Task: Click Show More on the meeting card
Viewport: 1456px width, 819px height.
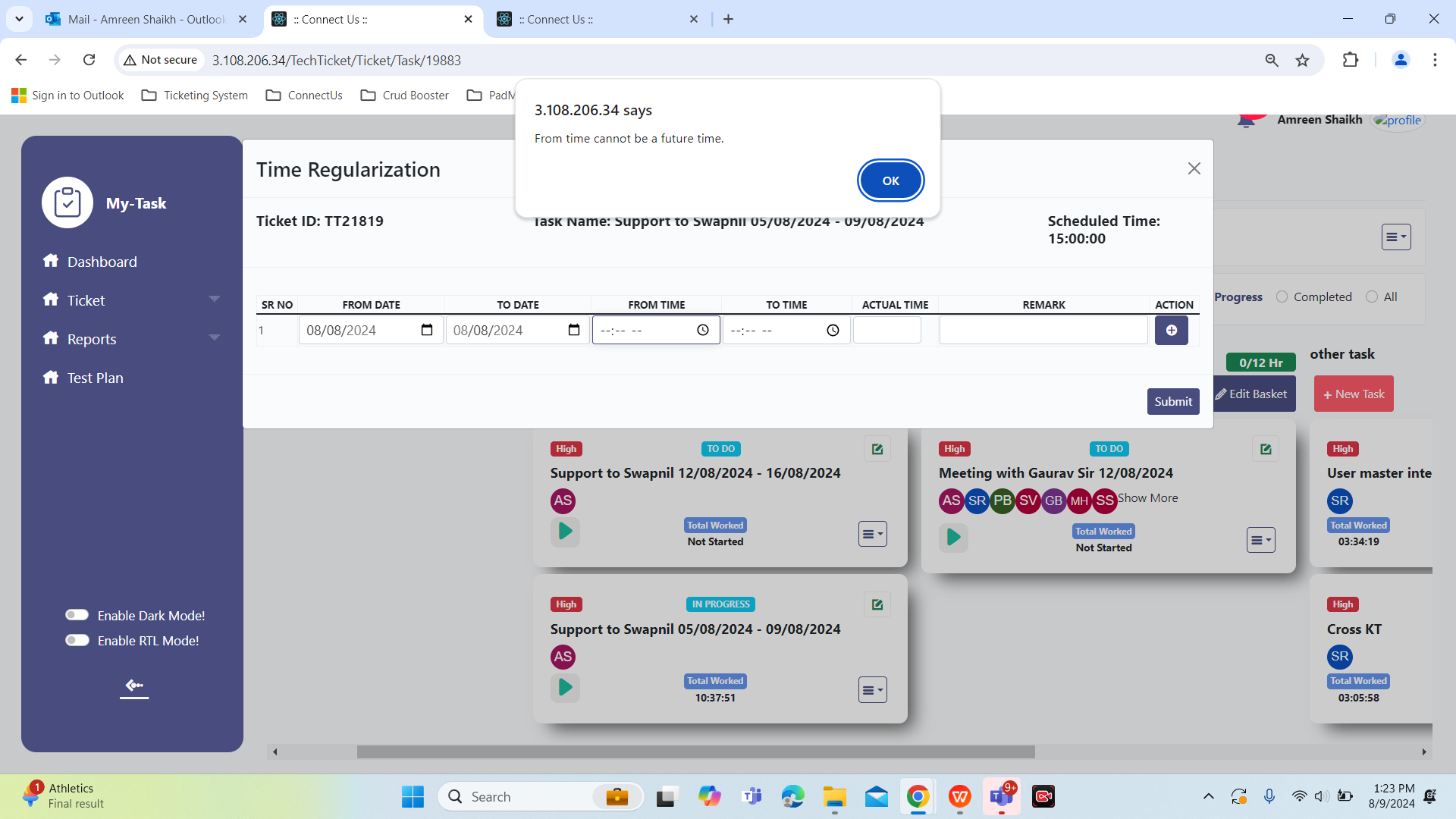Action: (x=1147, y=498)
